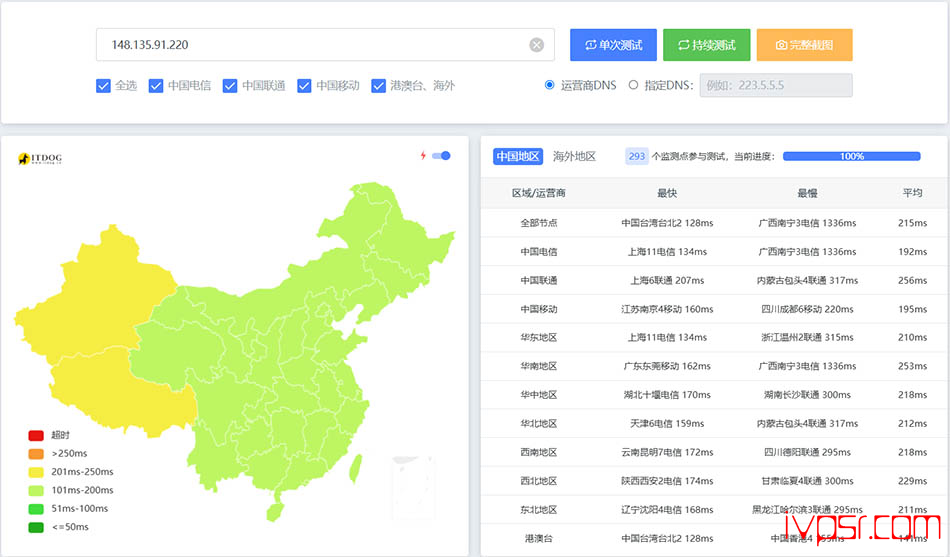Select the 华东地区 row label
Viewport: 950px width, 557px height.
point(539,338)
